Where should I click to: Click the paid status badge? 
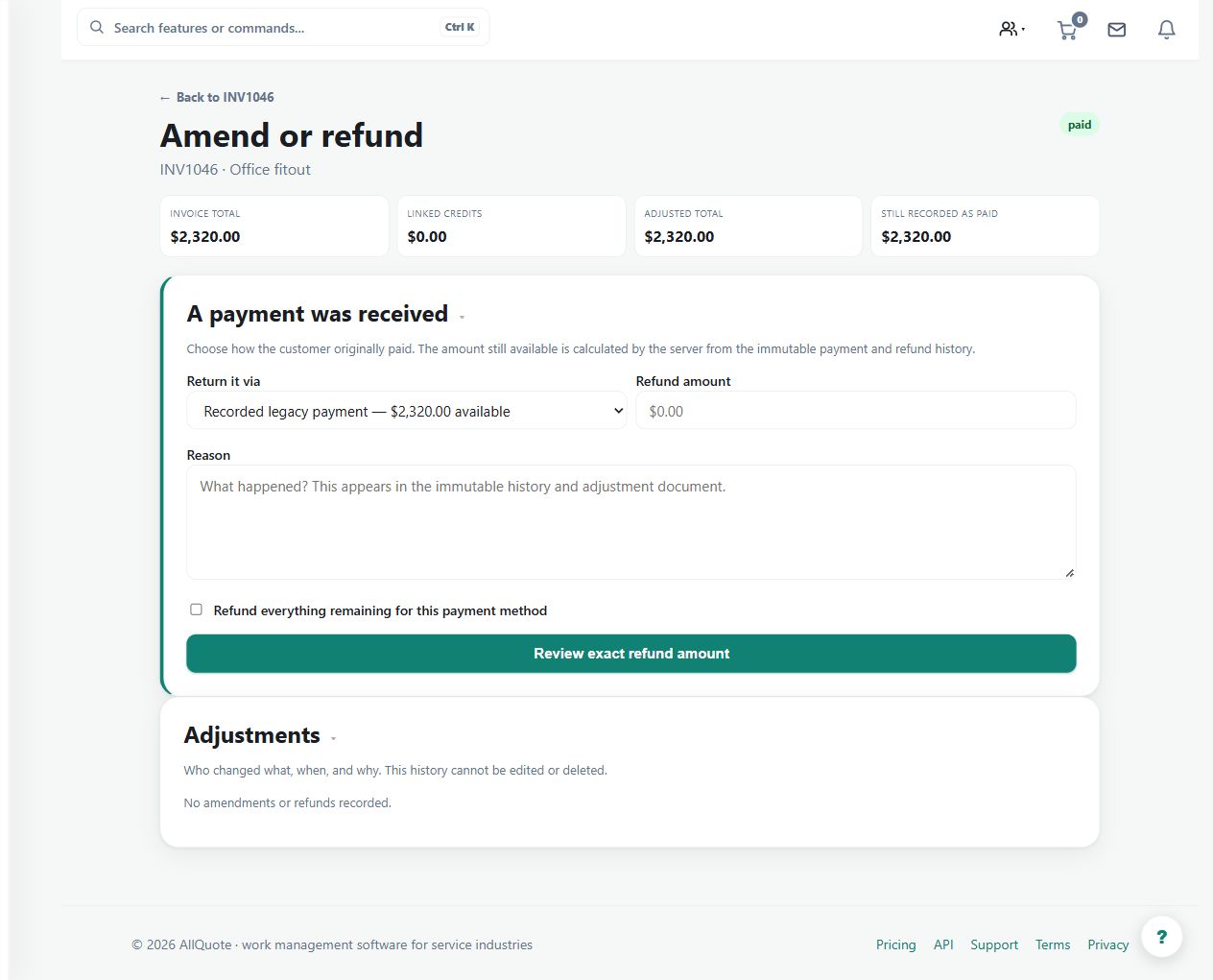[x=1080, y=125]
